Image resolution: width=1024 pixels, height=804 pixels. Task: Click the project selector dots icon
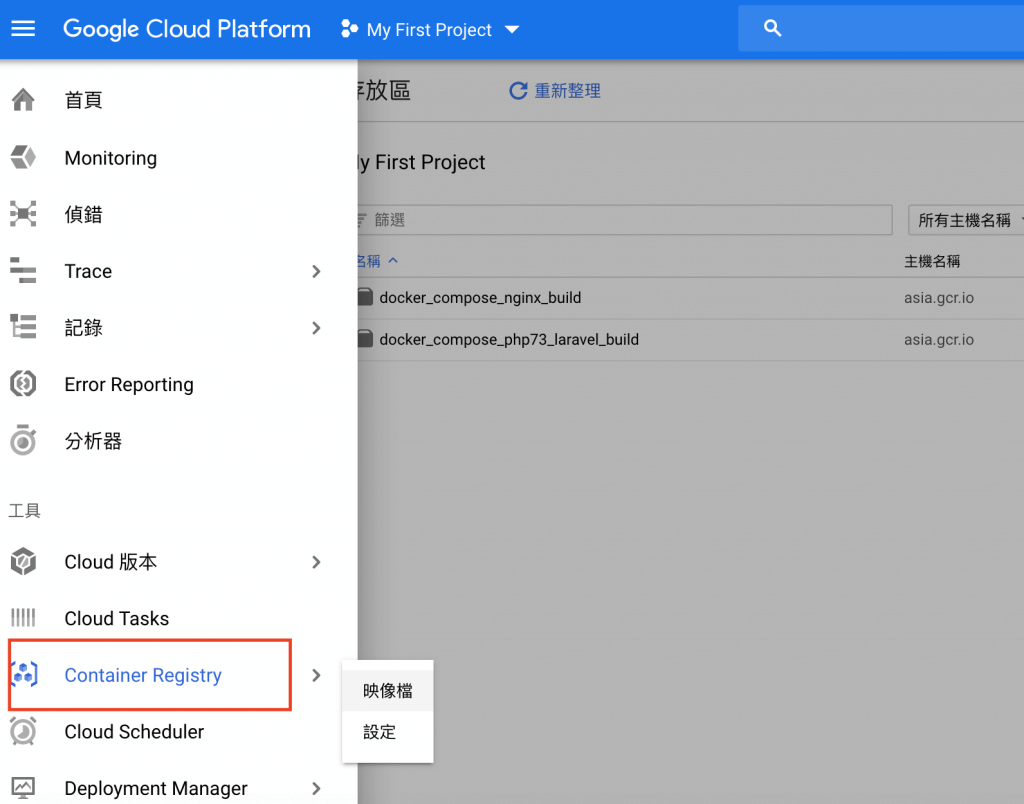pos(349,29)
